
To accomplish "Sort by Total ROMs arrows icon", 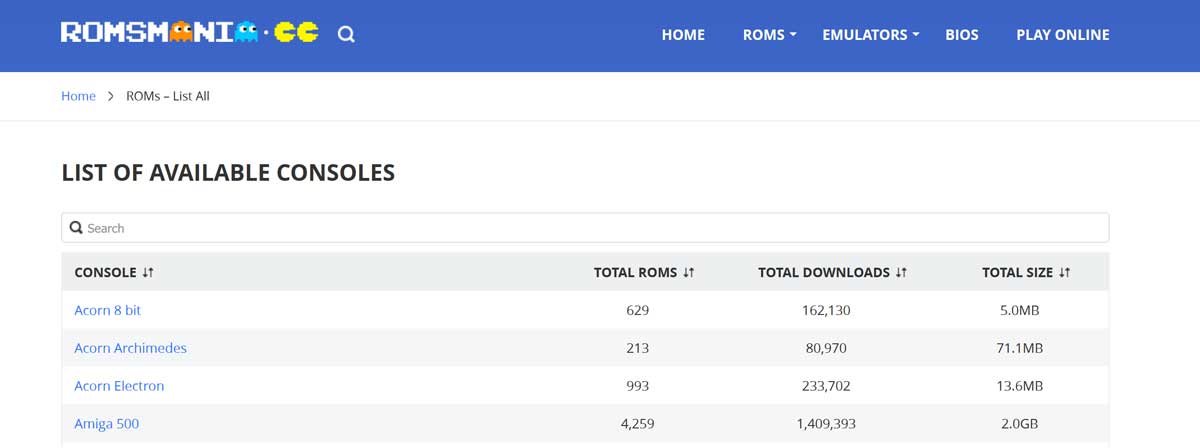I will 688,272.
